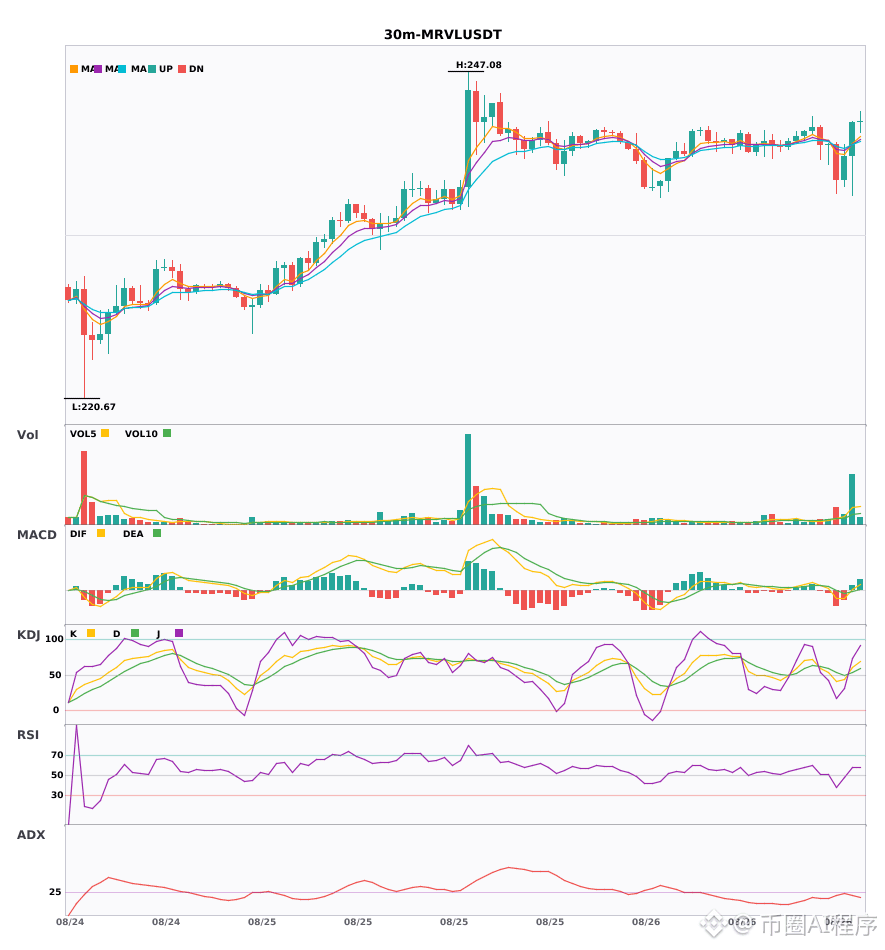Click the purple MA legend swatch
The image size is (885, 950).
(x=98, y=69)
